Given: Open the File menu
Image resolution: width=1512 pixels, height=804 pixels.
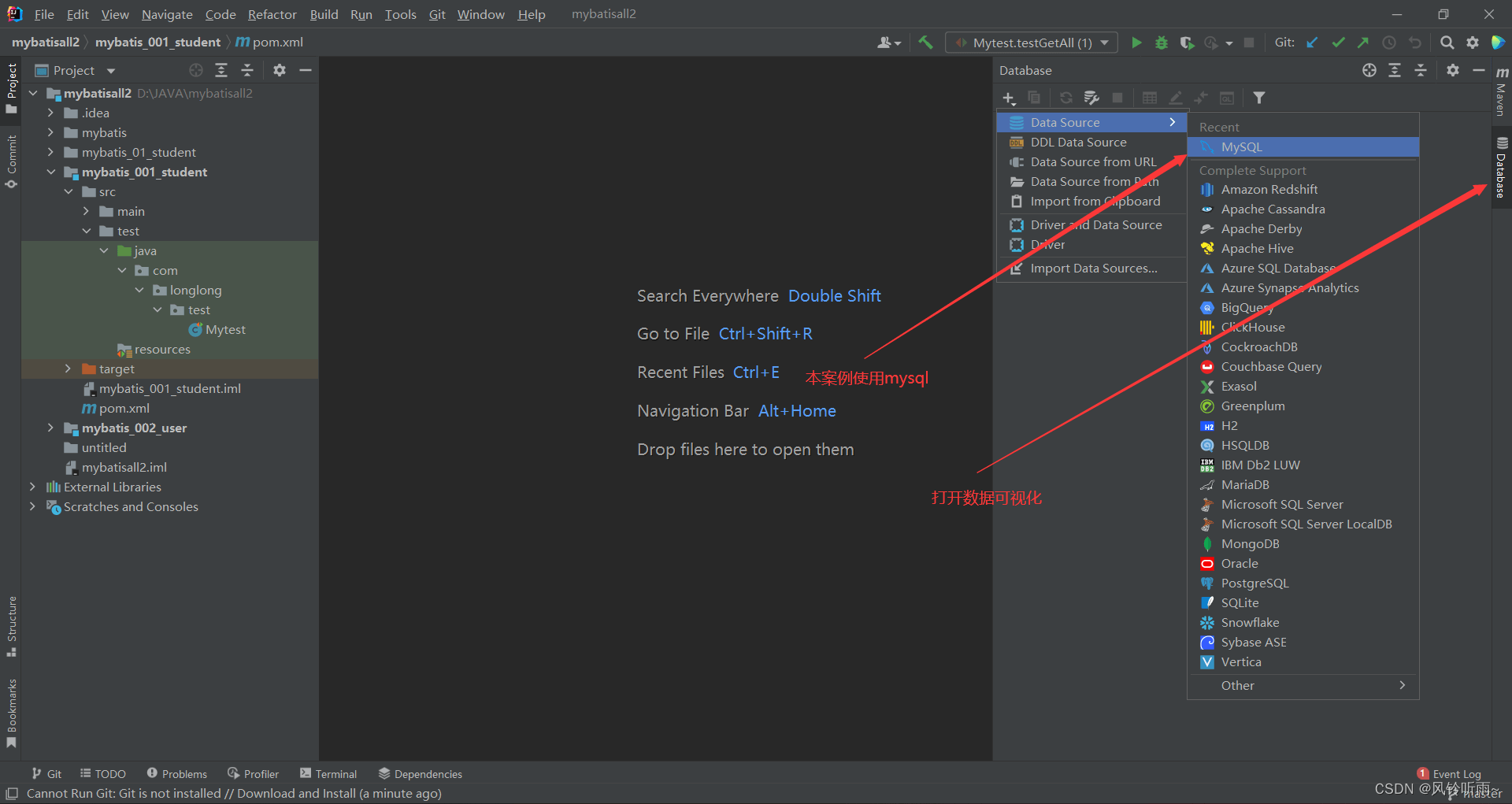Looking at the screenshot, I should coord(44,14).
